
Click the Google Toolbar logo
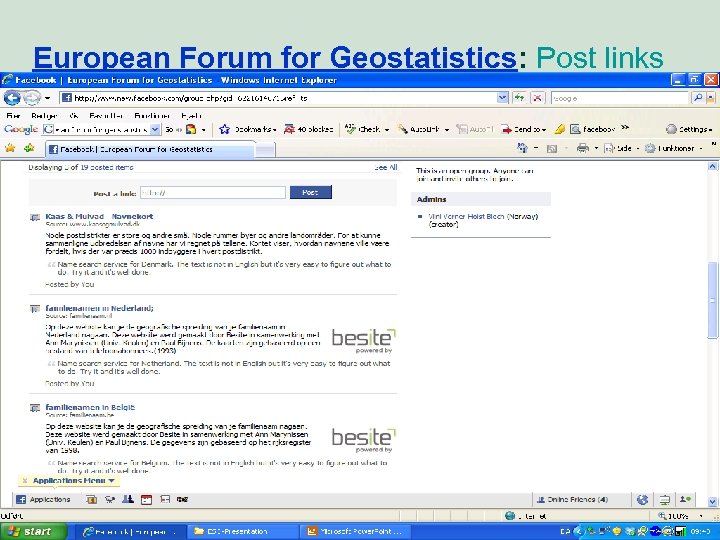[21, 129]
